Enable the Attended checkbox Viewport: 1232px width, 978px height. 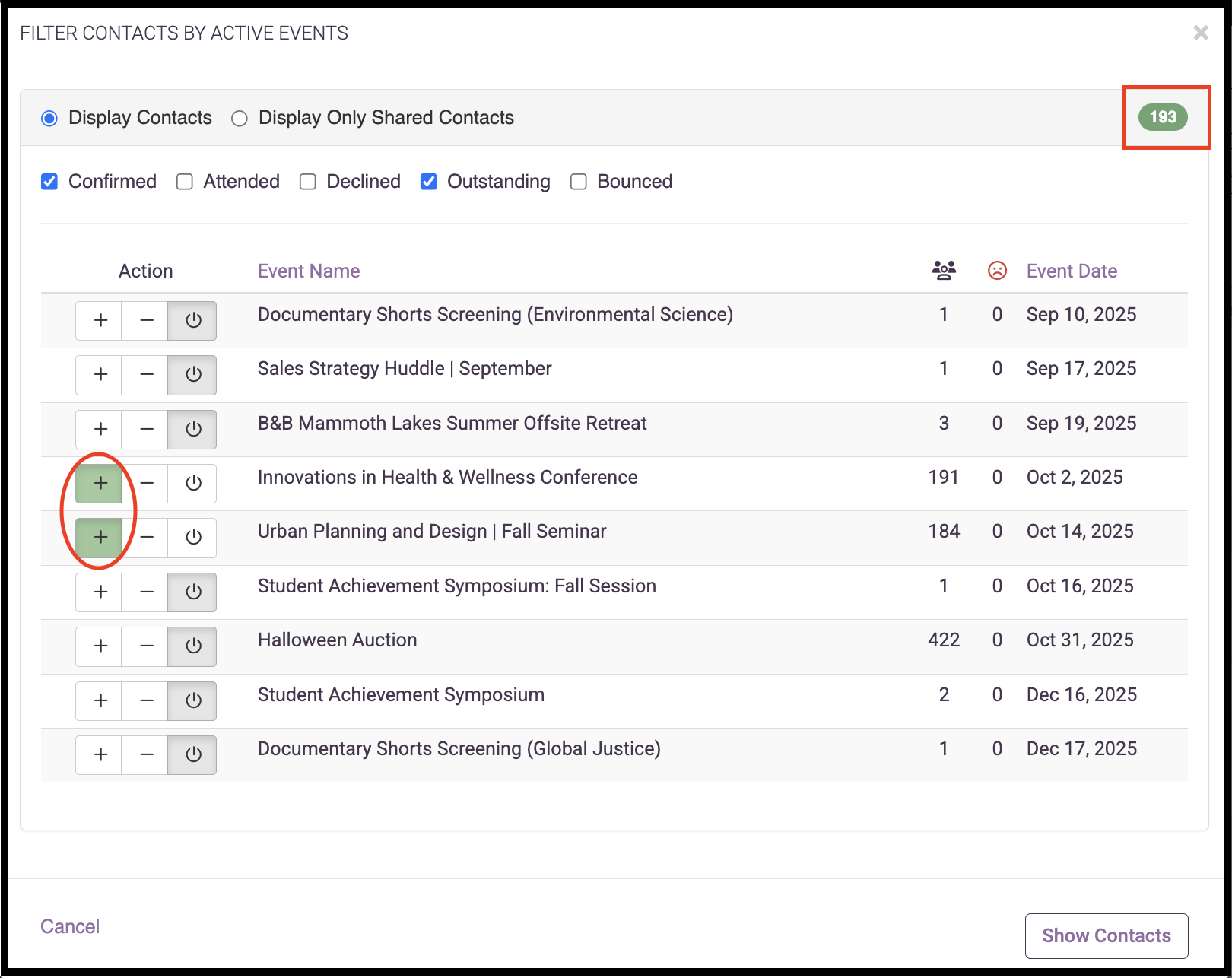point(184,182)
